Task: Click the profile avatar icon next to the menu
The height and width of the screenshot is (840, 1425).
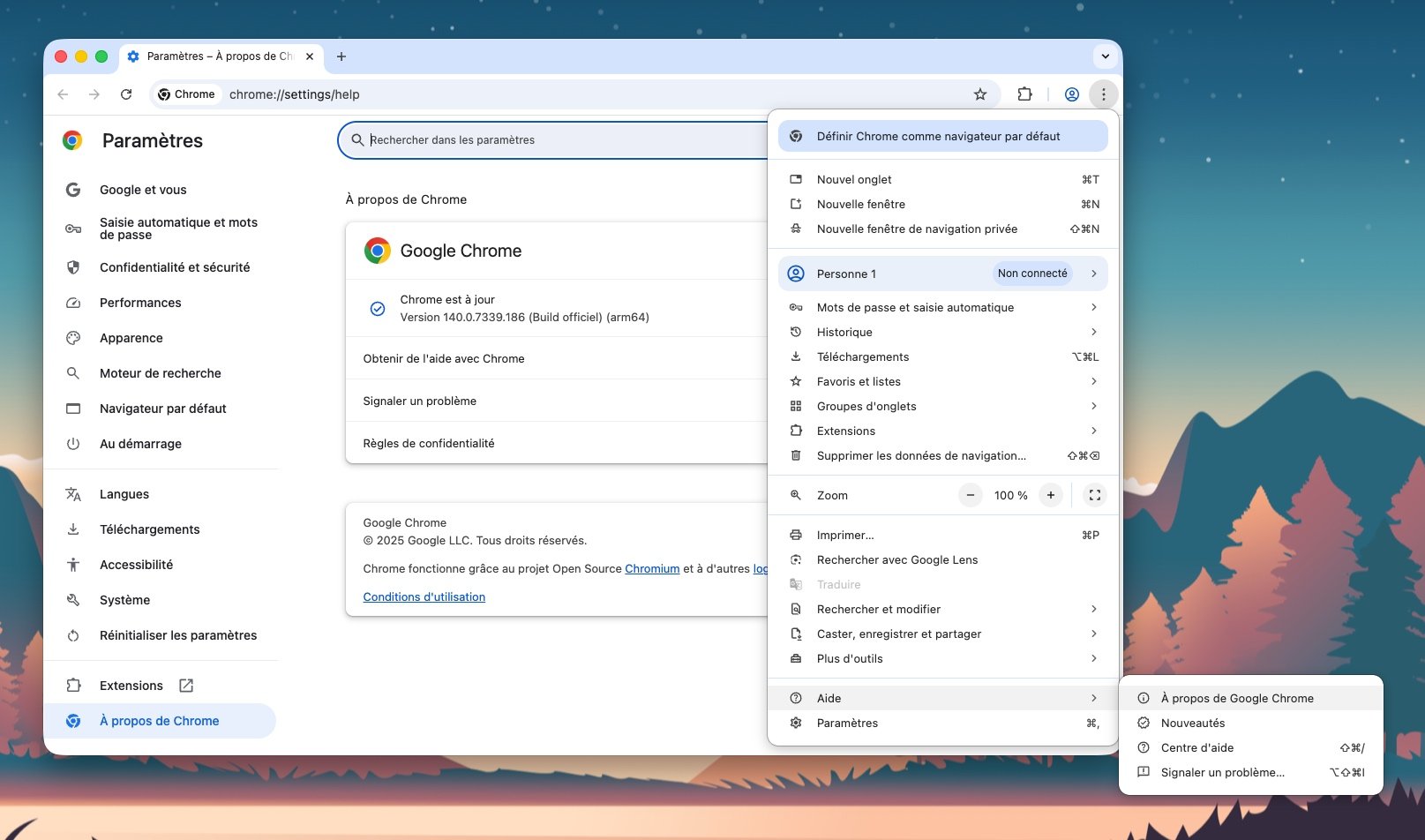Action: click(x=1071, y=94)
